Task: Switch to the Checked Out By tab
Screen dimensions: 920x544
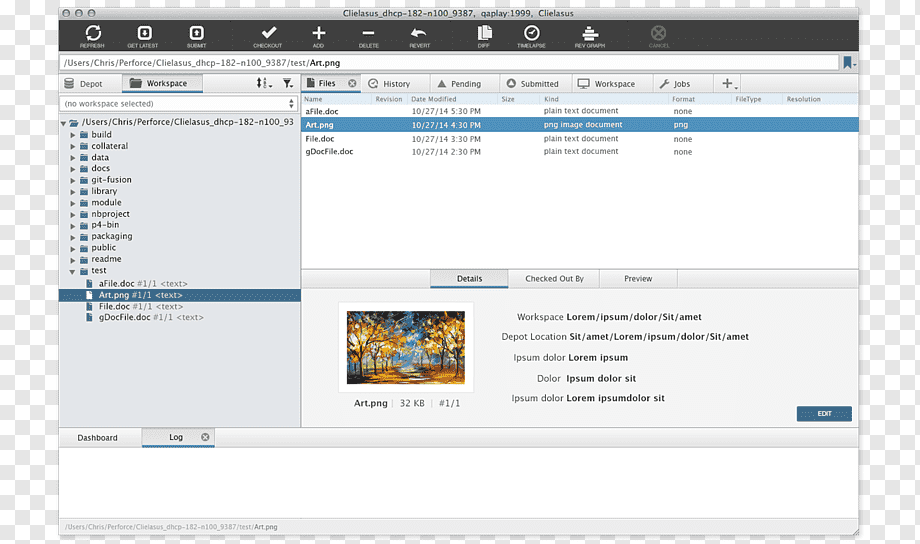Action: tap(554, 279)
